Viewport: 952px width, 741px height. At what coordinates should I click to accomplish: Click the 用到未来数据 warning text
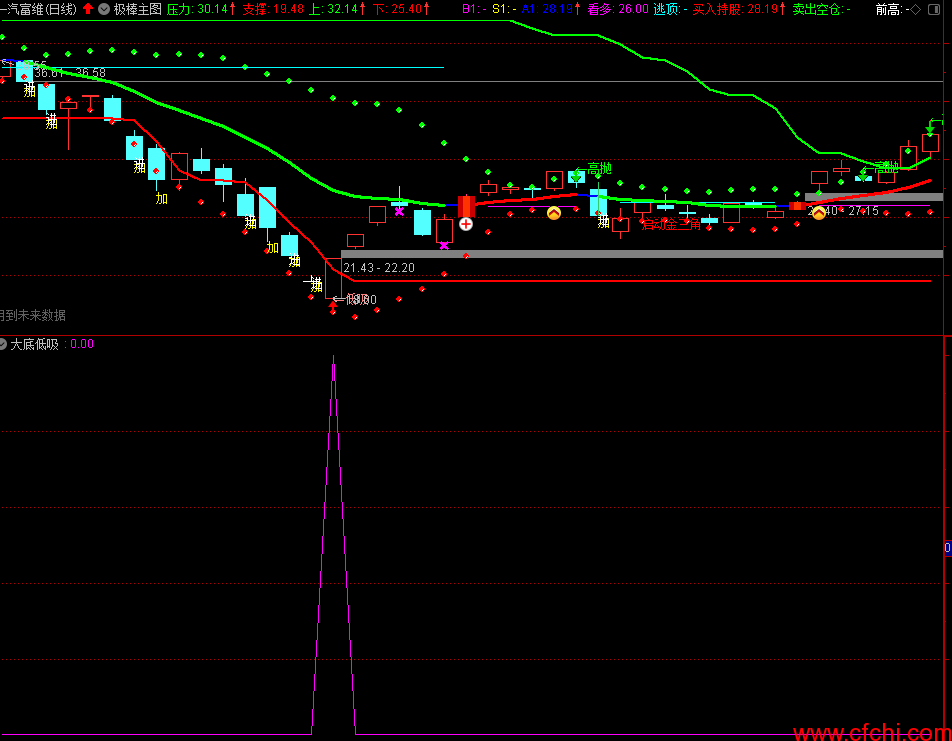pyautogui.click(x=32, y=315)
